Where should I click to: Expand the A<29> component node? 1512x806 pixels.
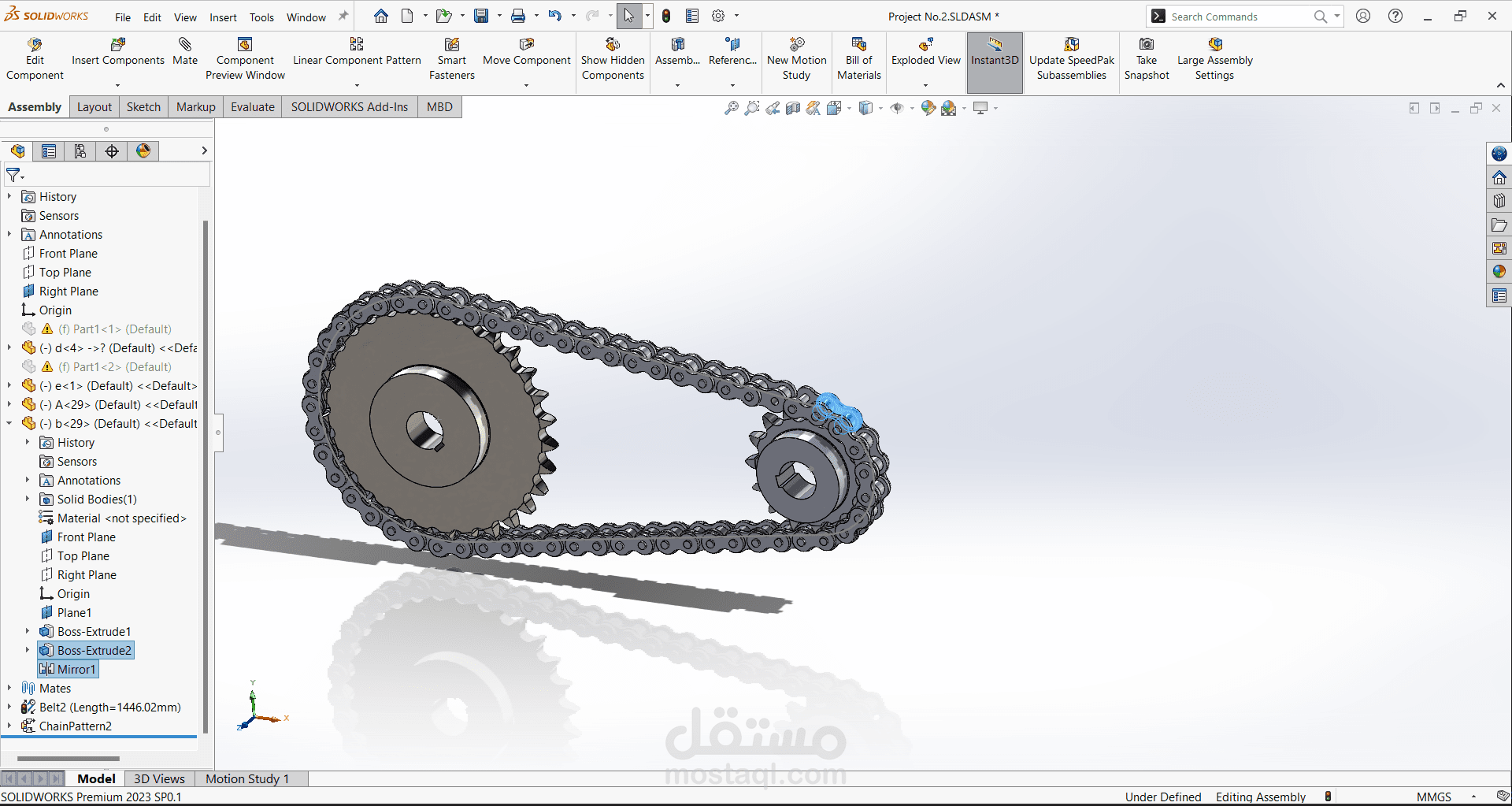pos(9,404)
